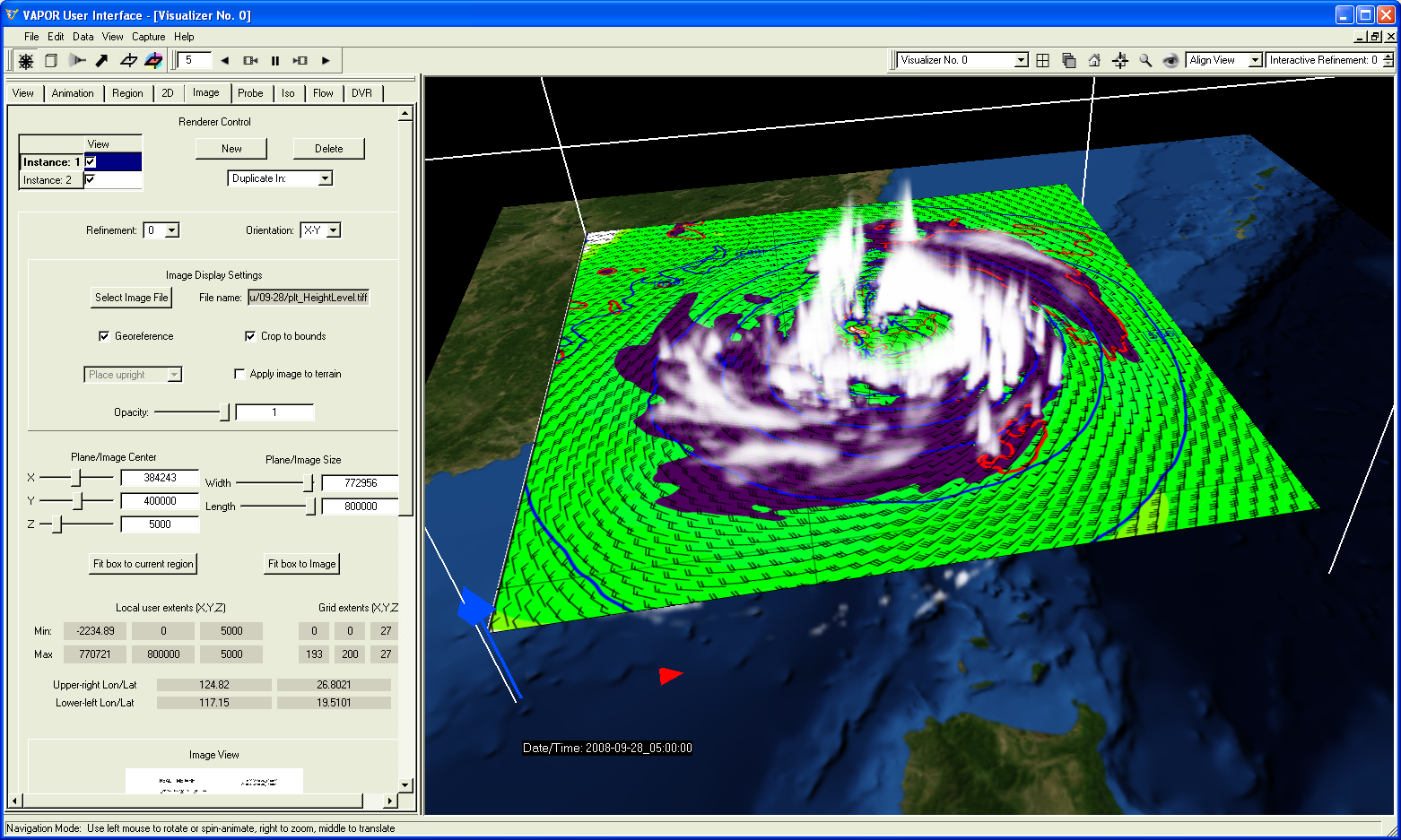The height and width of the screenshot is (840, 1401).
Task: Click the Opacity slider handle
Action: pos(224,412)
